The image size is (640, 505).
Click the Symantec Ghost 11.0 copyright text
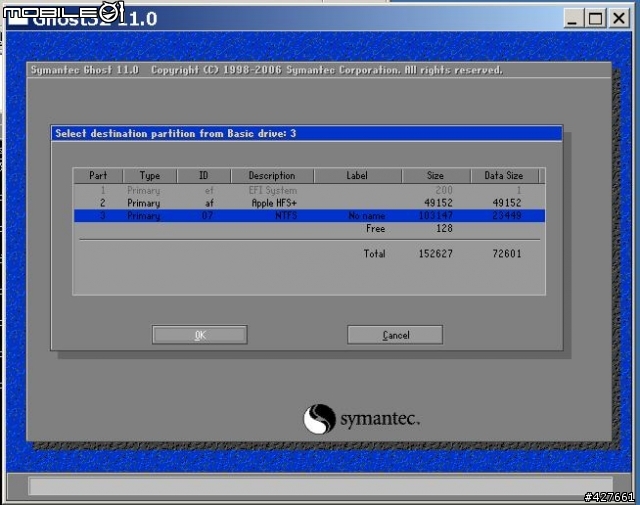coord(267,70)
